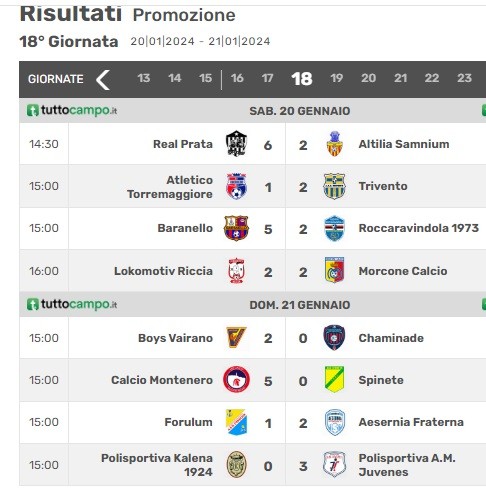Click the Real Prata team crest
Image resolution: width=486 pixels, height=492 pixels.
coord(236,144)
